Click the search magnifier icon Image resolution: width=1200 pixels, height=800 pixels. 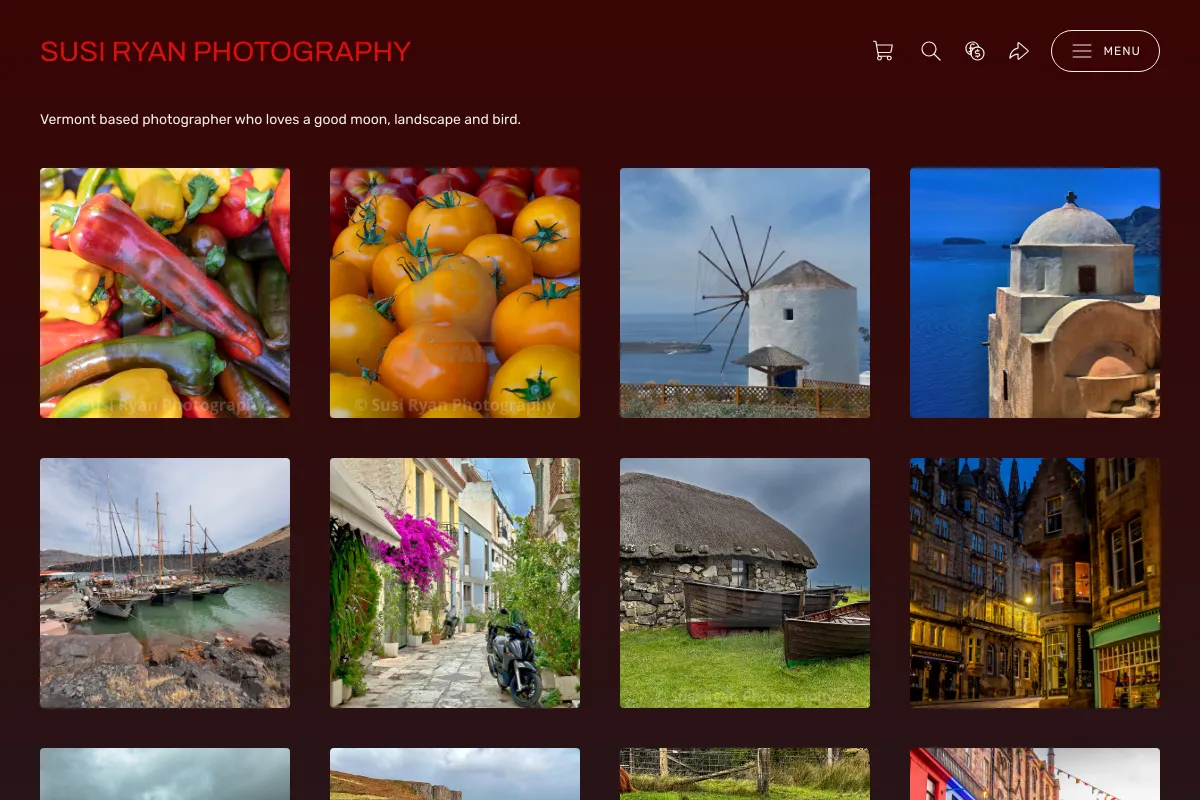(931, 51)
